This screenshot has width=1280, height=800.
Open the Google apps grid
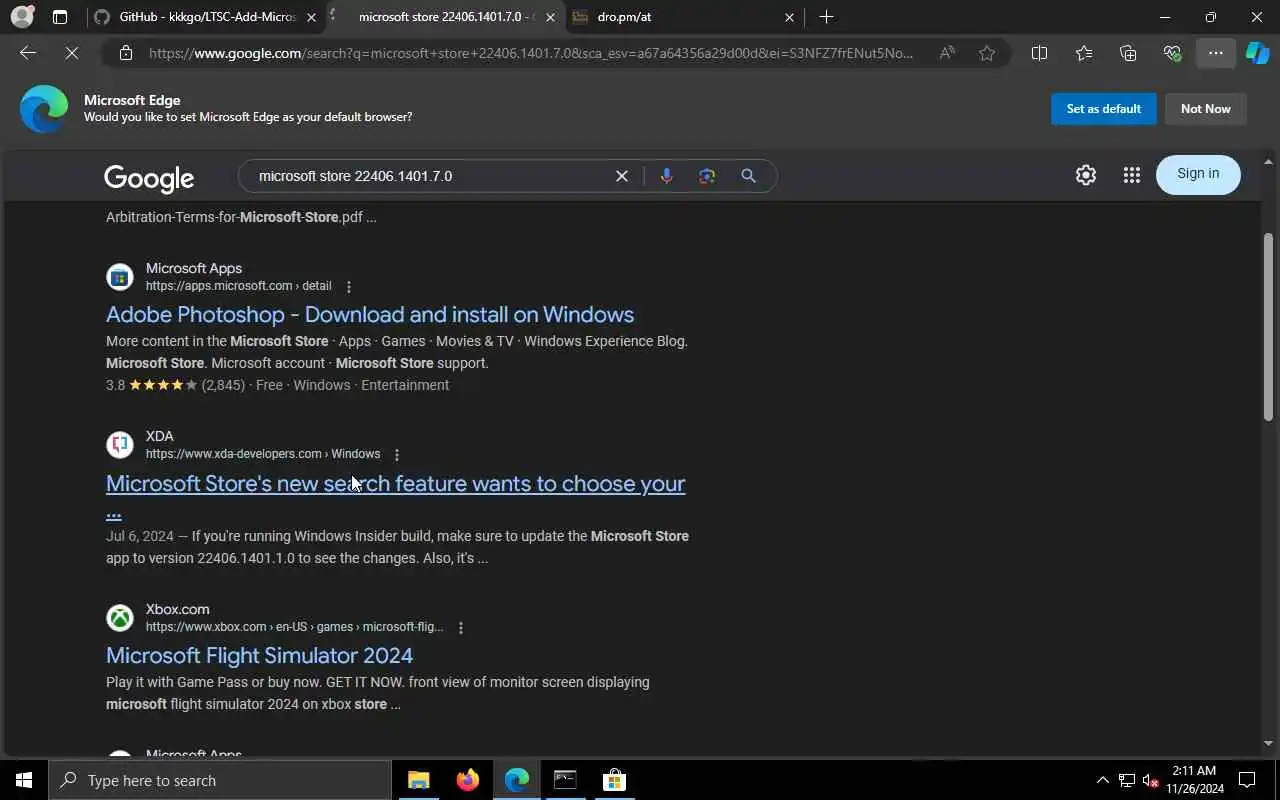pos(1132,175)
